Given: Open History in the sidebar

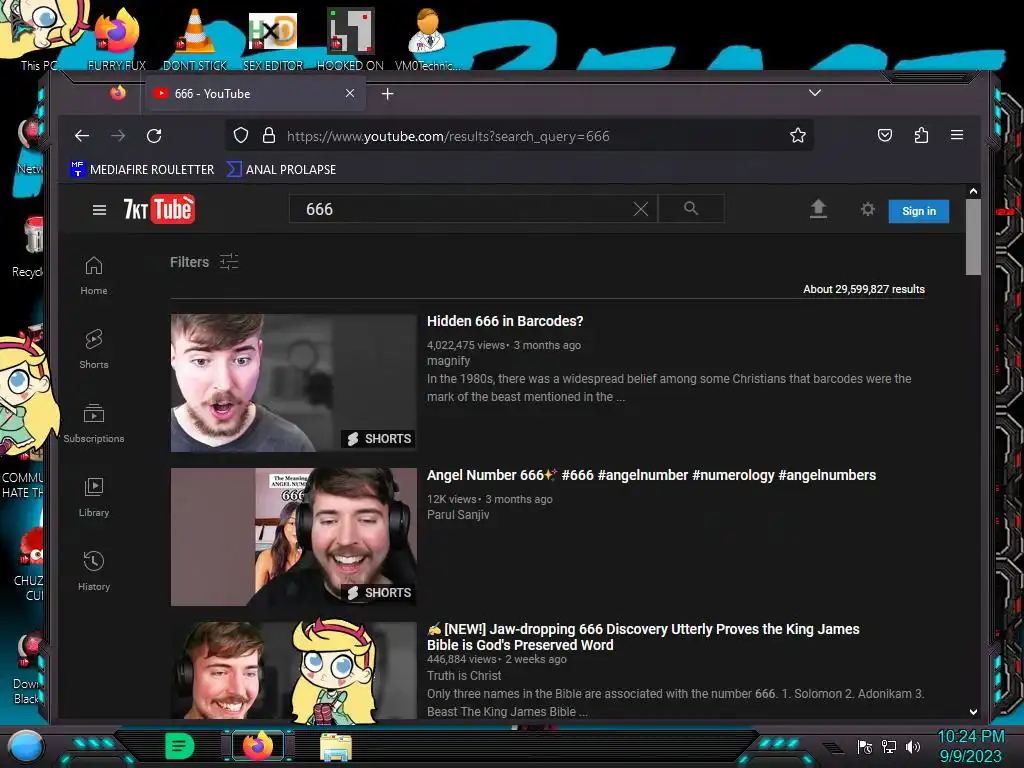Looking at the screenshot, I should 93,571.
